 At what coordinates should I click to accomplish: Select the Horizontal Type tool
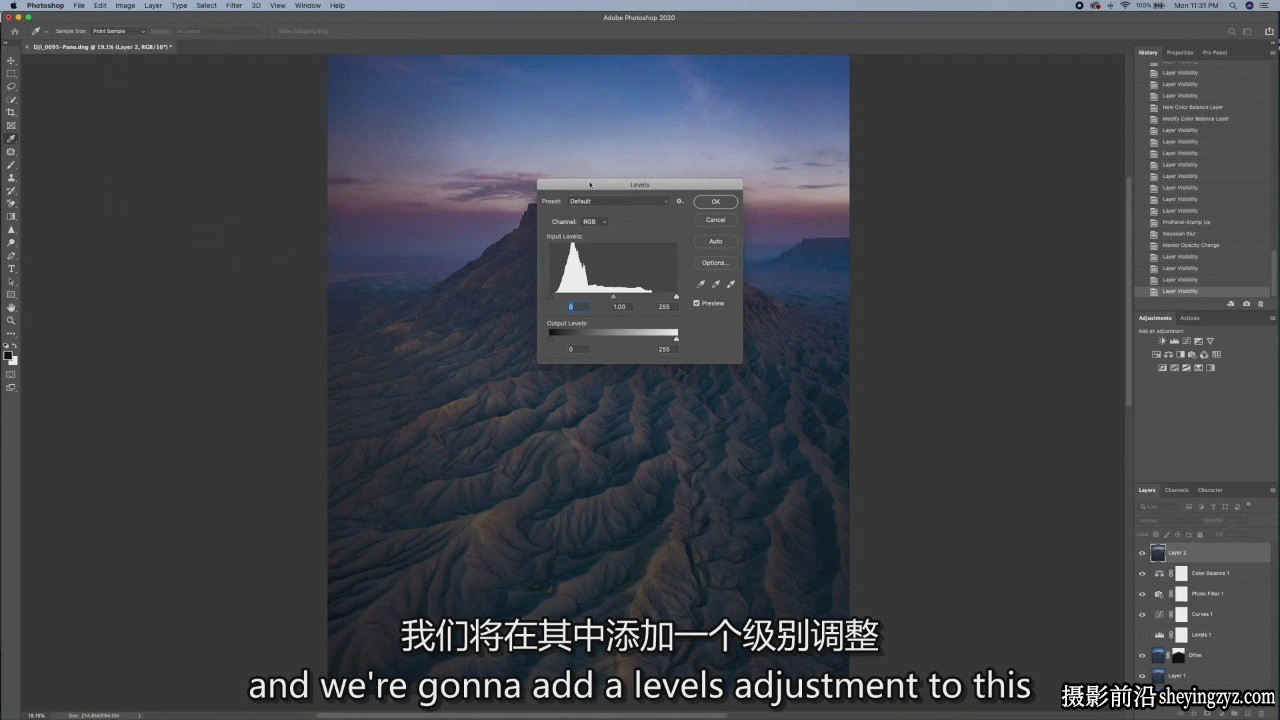tap(11, 269)
